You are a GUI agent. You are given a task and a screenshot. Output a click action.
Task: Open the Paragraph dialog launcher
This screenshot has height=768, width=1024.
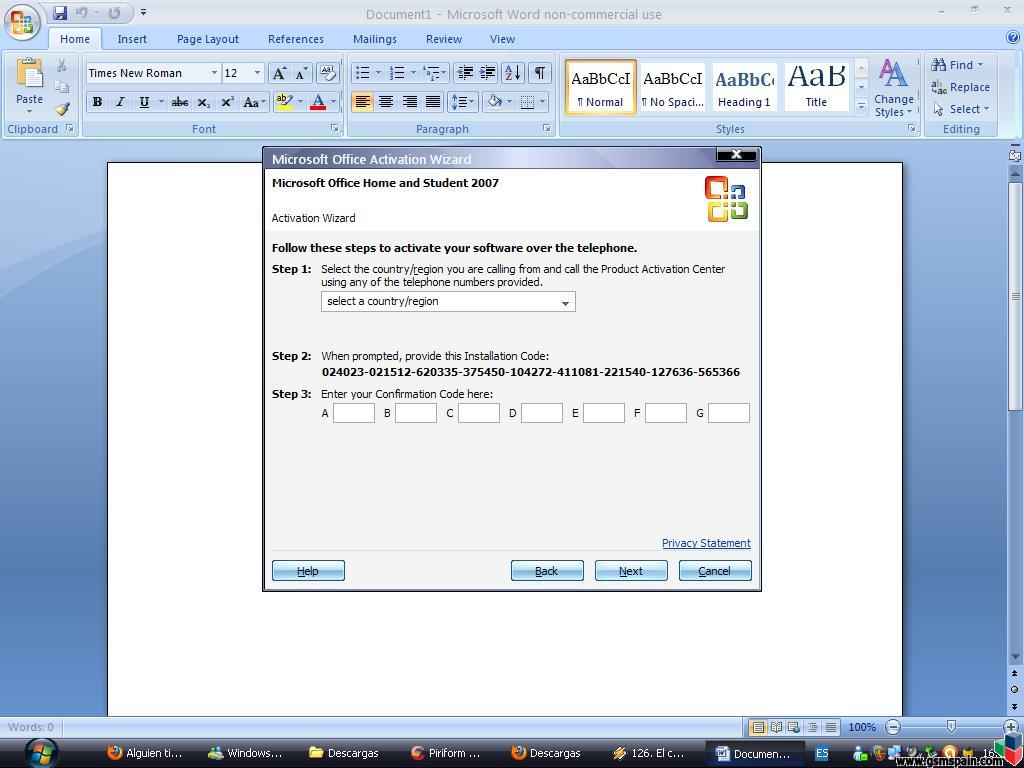pos(547,129)
